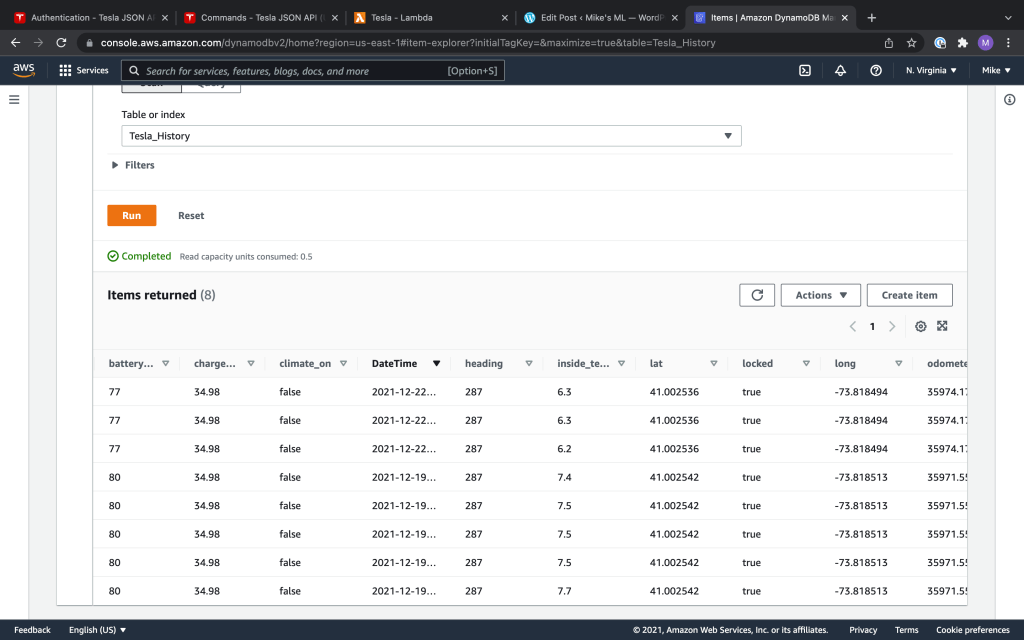The width and height of the screenshot is (1024, 640).
Task: Open the Actions dropdown menu
Action: (x=820, y=295)
